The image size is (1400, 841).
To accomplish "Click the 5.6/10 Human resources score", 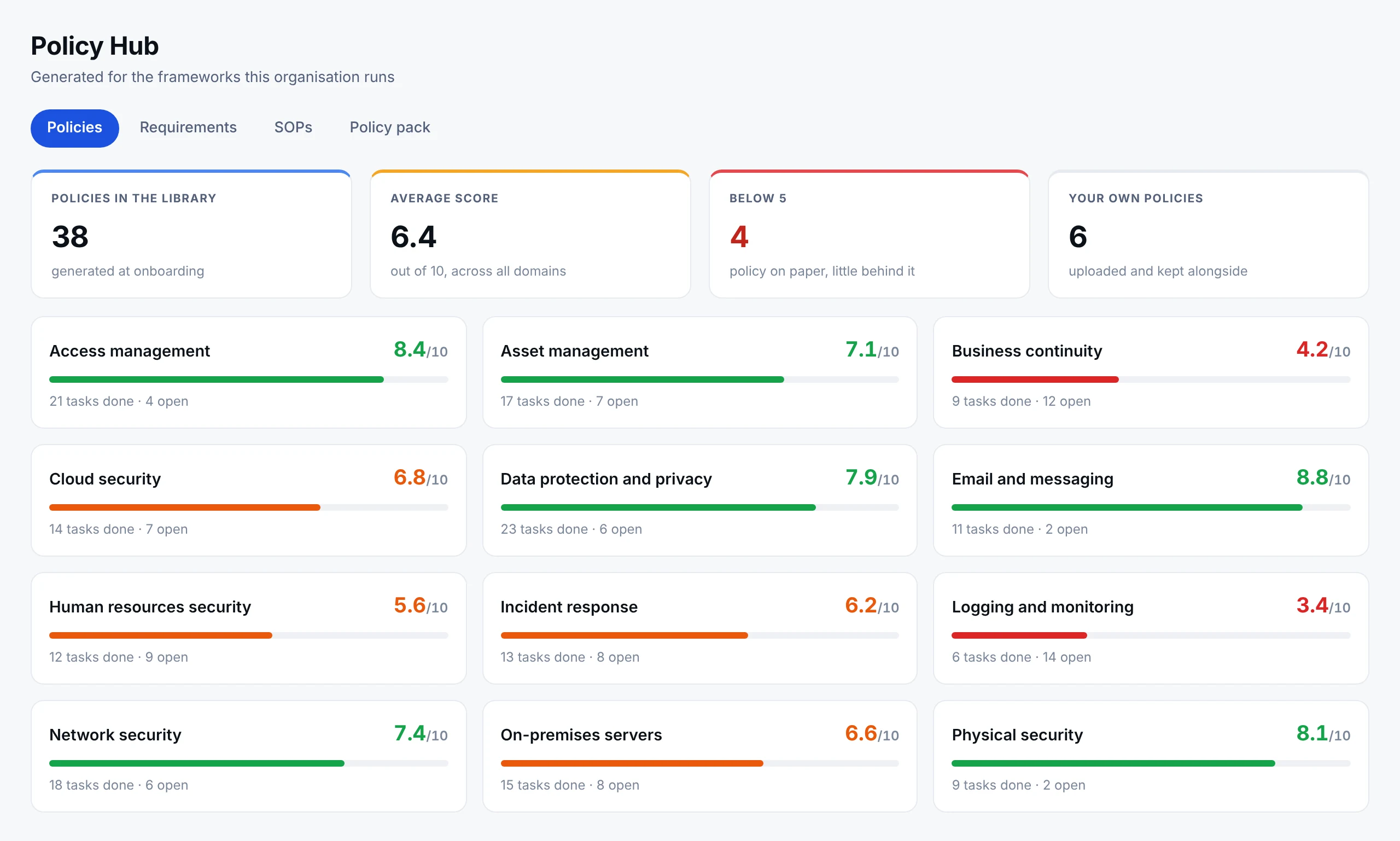I will coord(421,606).
